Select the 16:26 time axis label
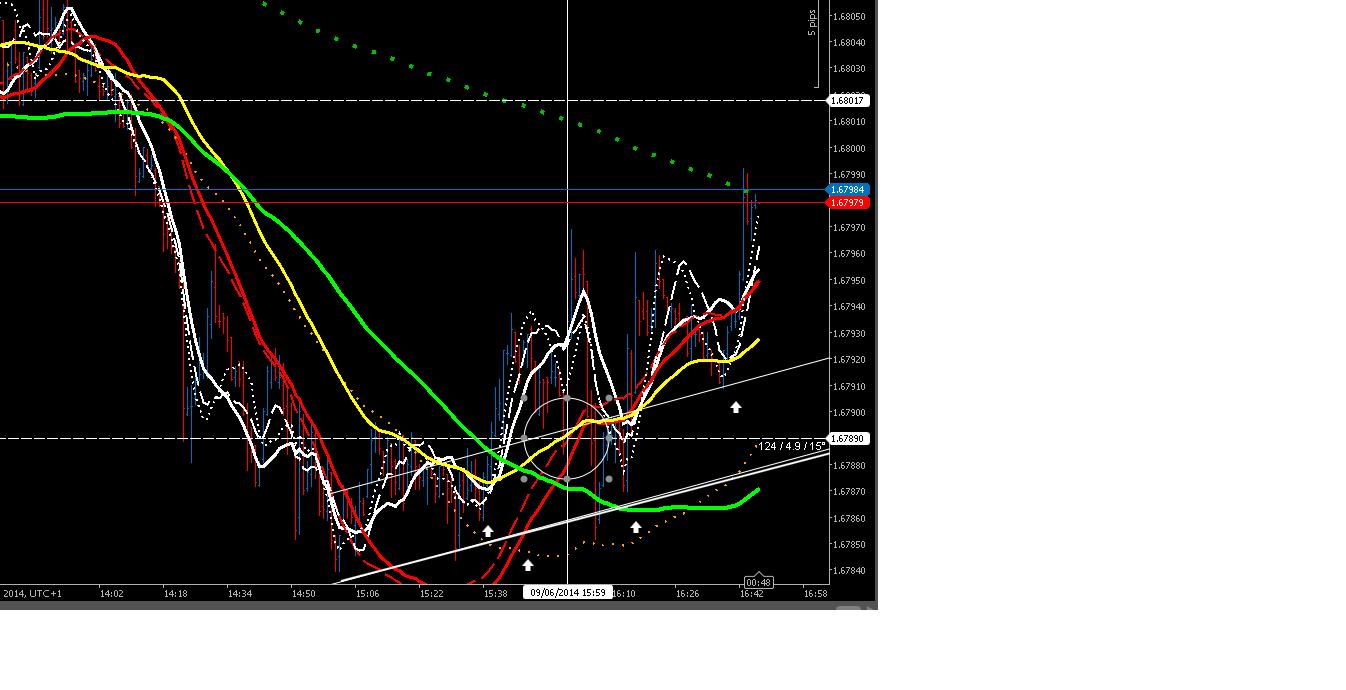Screen dimensions: 1346x690 tap(687, 592)
